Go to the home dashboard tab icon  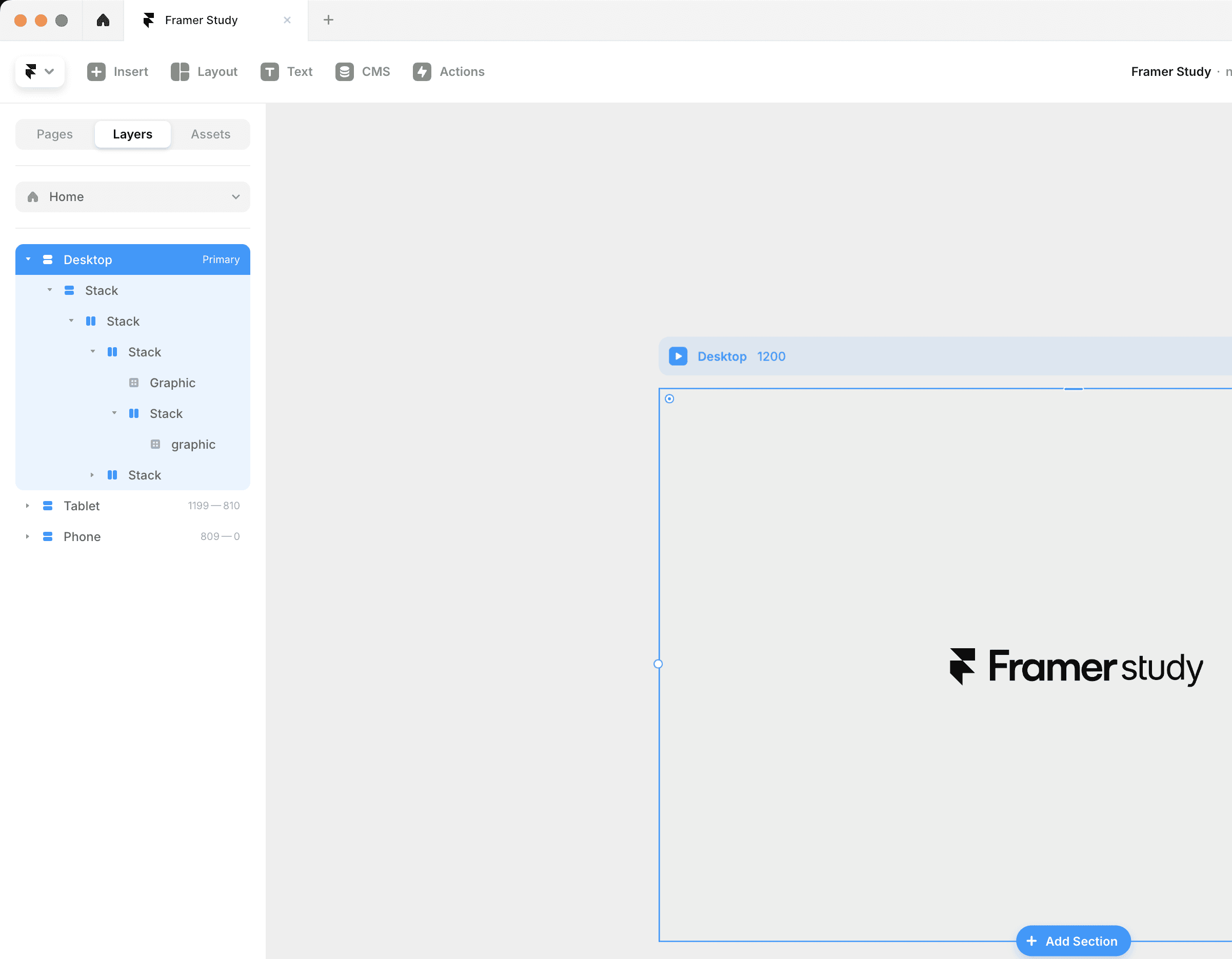pyautogui.click(x=103, y=21)
